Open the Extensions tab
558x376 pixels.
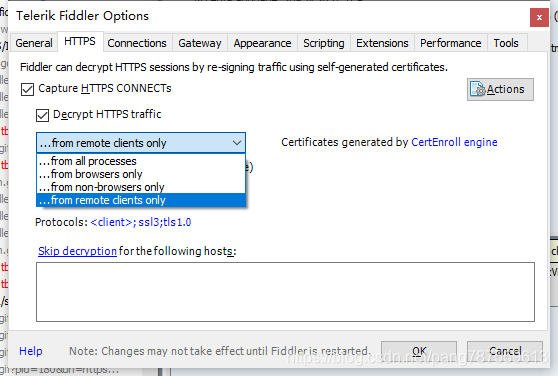[x=382, y=43]
